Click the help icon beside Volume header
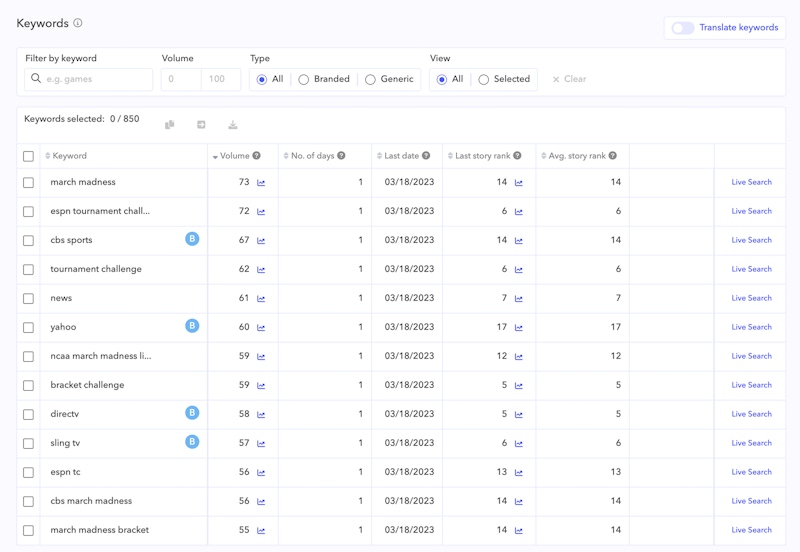This screenshot has width=800, height=552. pos(257,156)
